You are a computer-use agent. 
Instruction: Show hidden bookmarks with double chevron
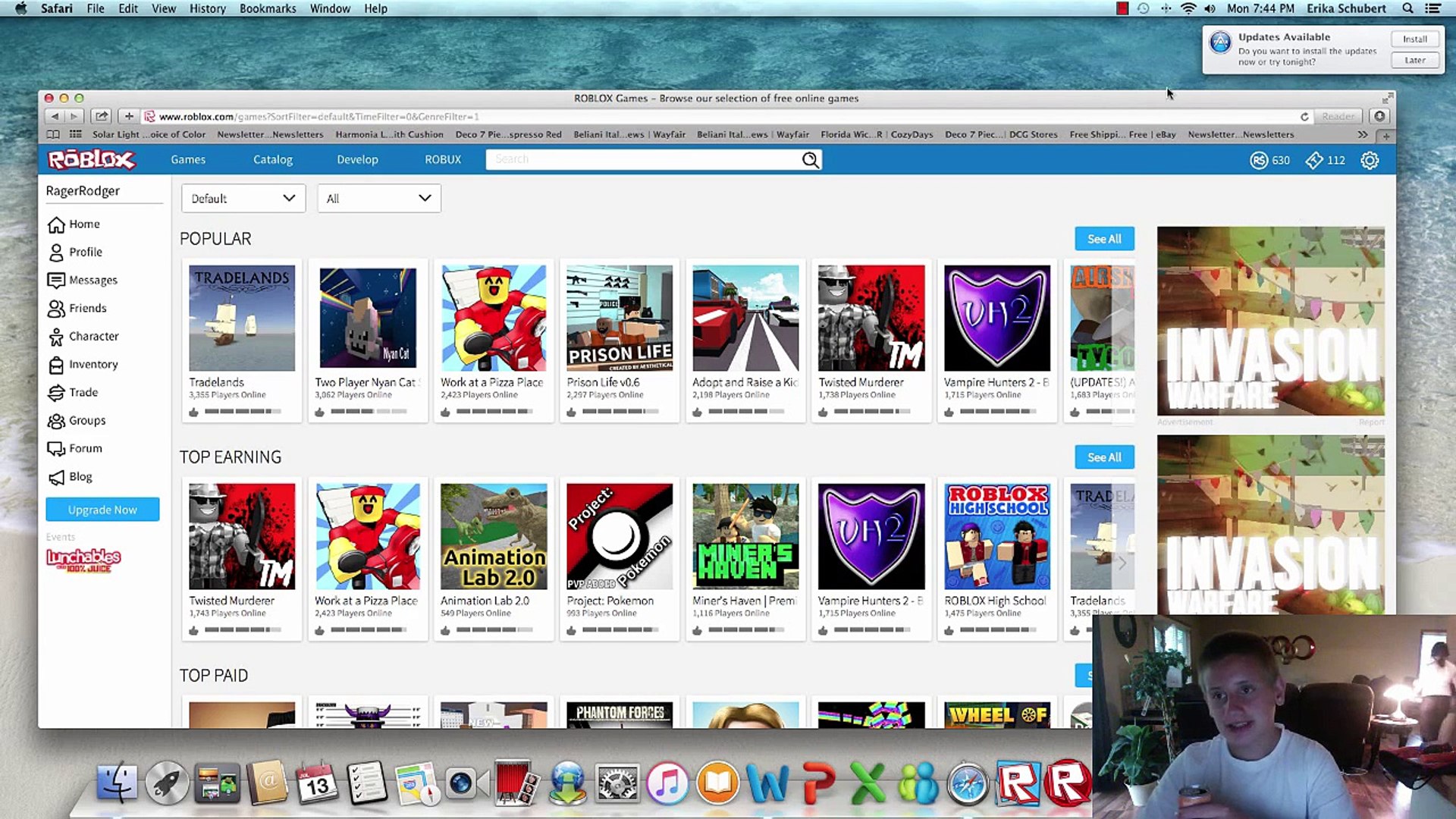[x=1363, y=134]
